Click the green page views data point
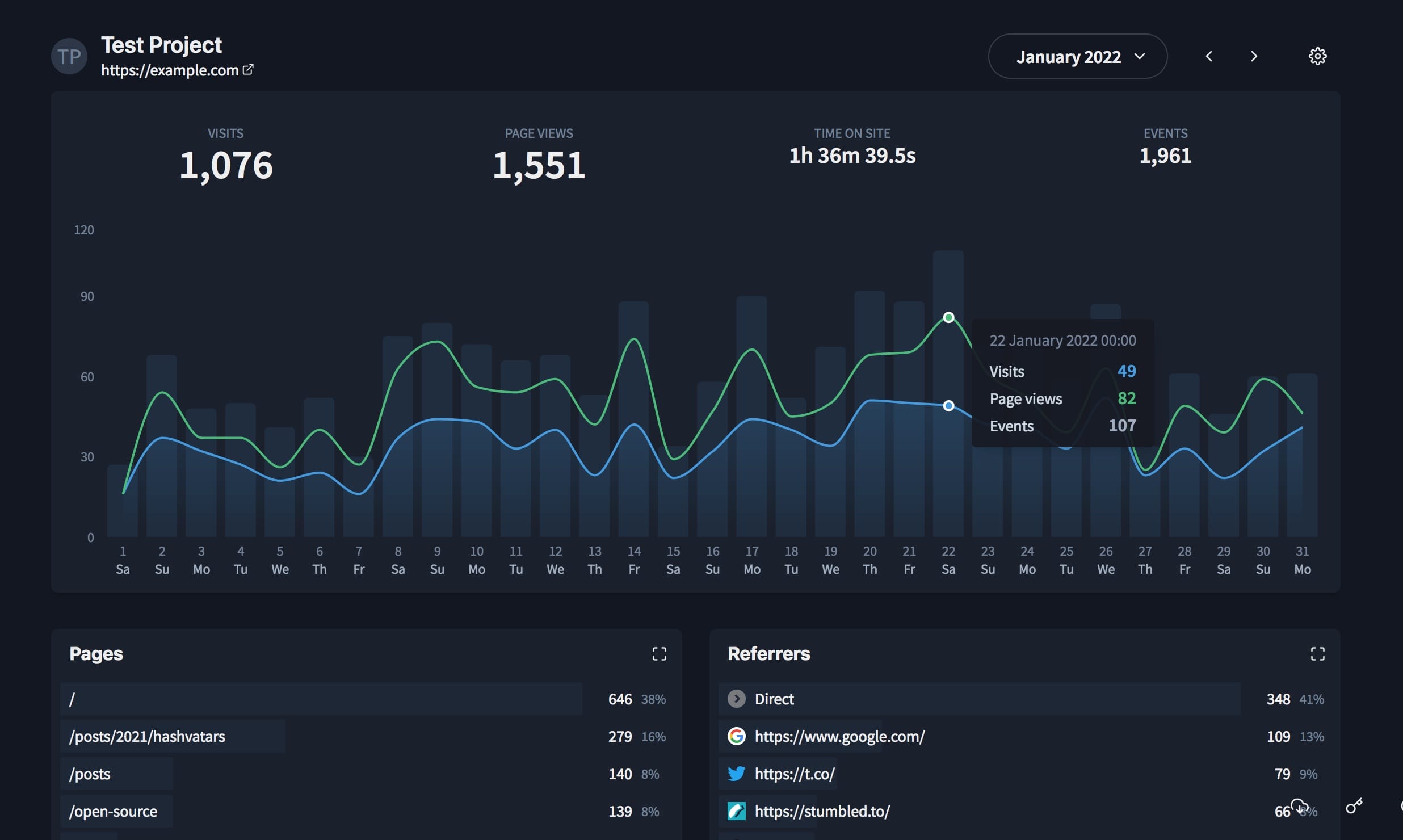The width and height of the screenshot is (1403, 840). tap(948, 317)
